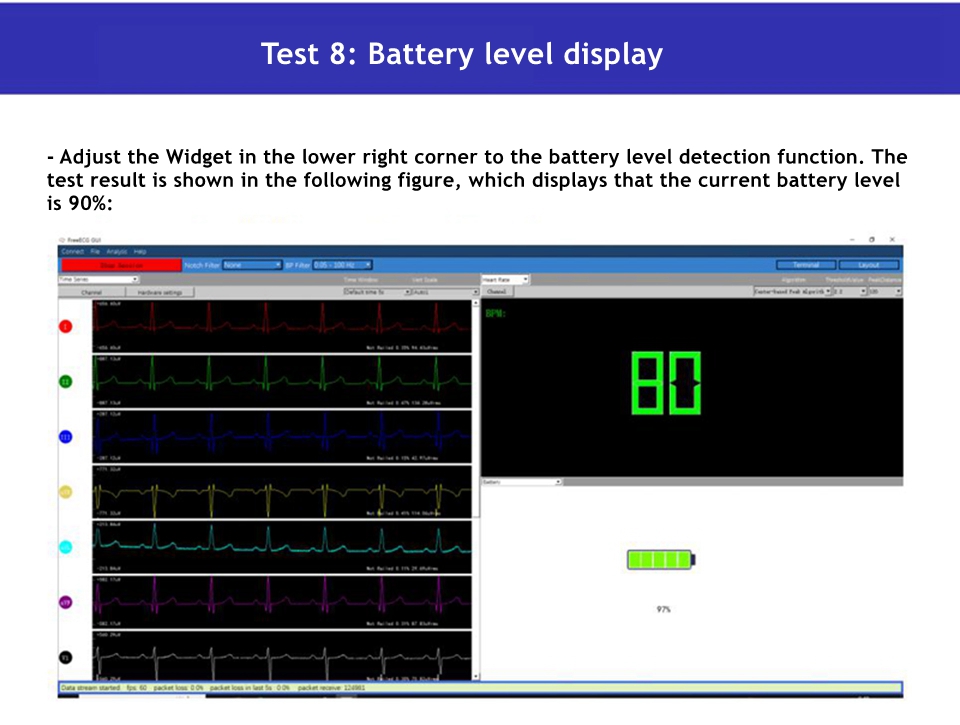960x725 pixels.
Task: Toggle the green lead II channel circle
Action: [66, 381]
